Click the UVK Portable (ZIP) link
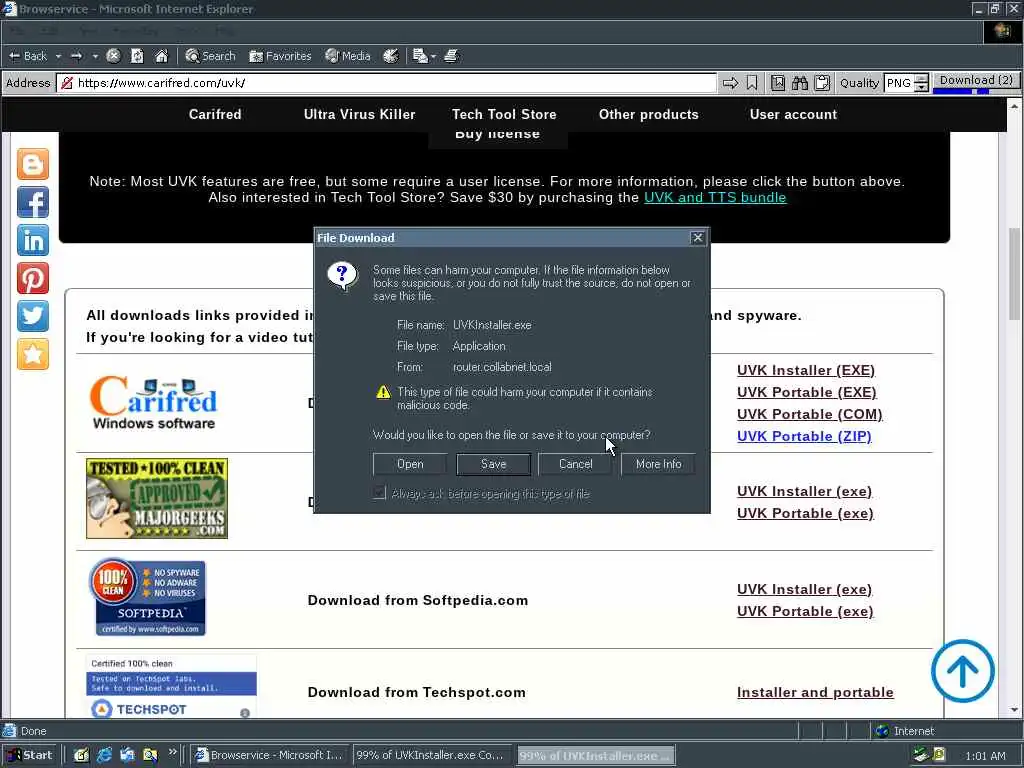This screenshot has height=768, width=1024. (804, 436)
